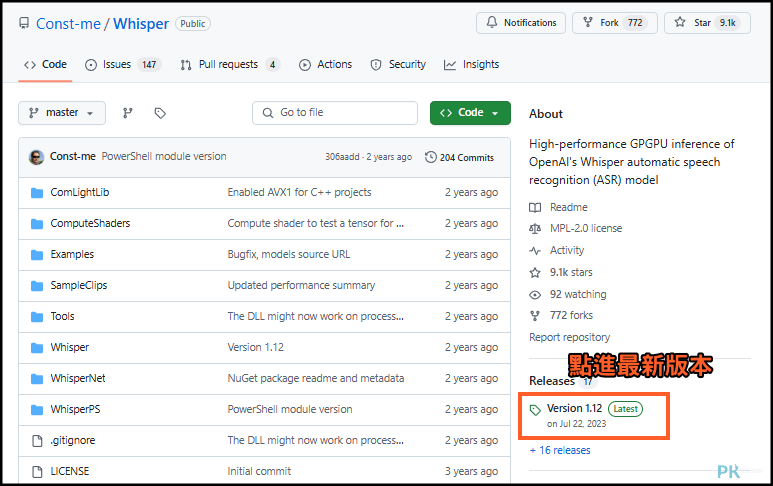Click the Examples folder icon
Screen dimensions: 773x486
37,255
